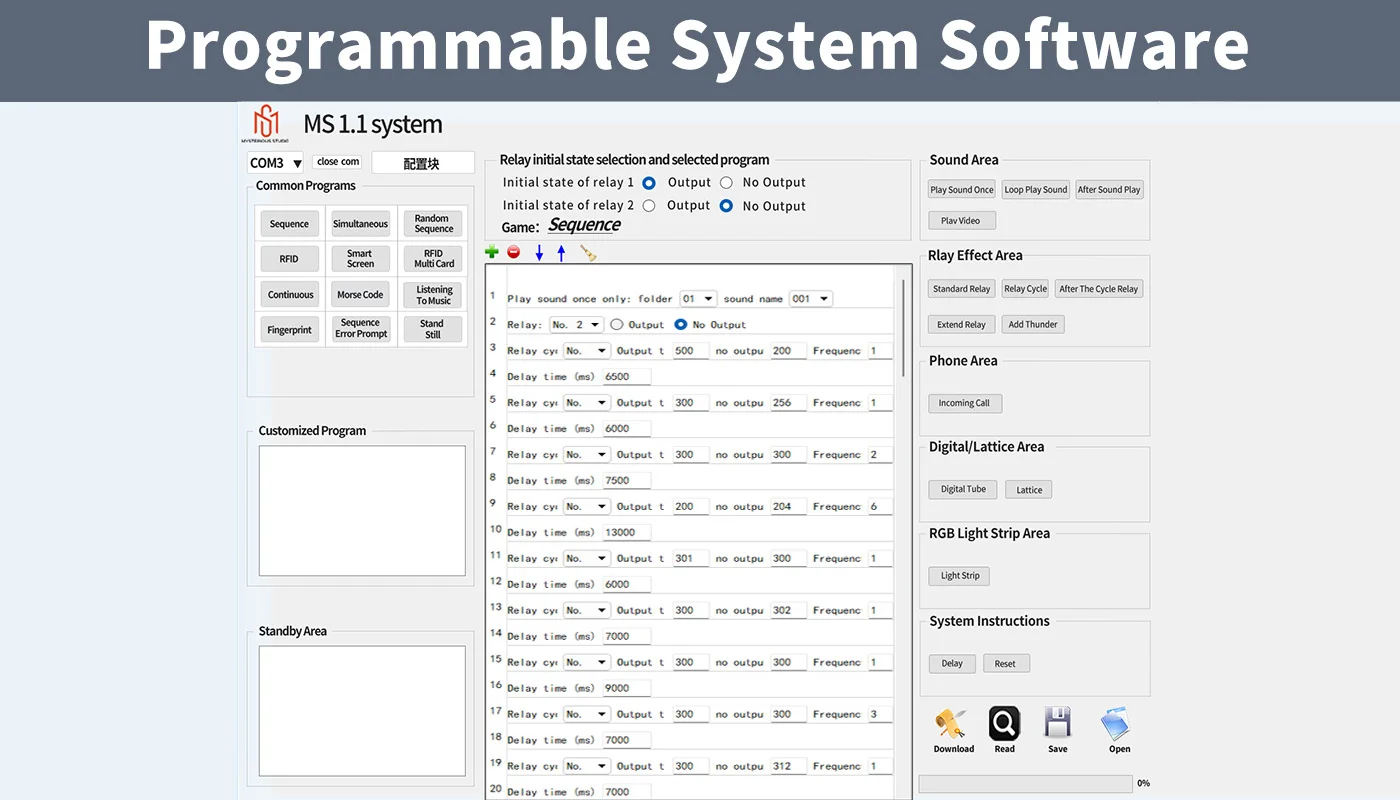Image resolution: width=1400 pixels, height=800 pixels.
Task: Click the Read magnifier icon
Action: click(x=1004, y=723)
